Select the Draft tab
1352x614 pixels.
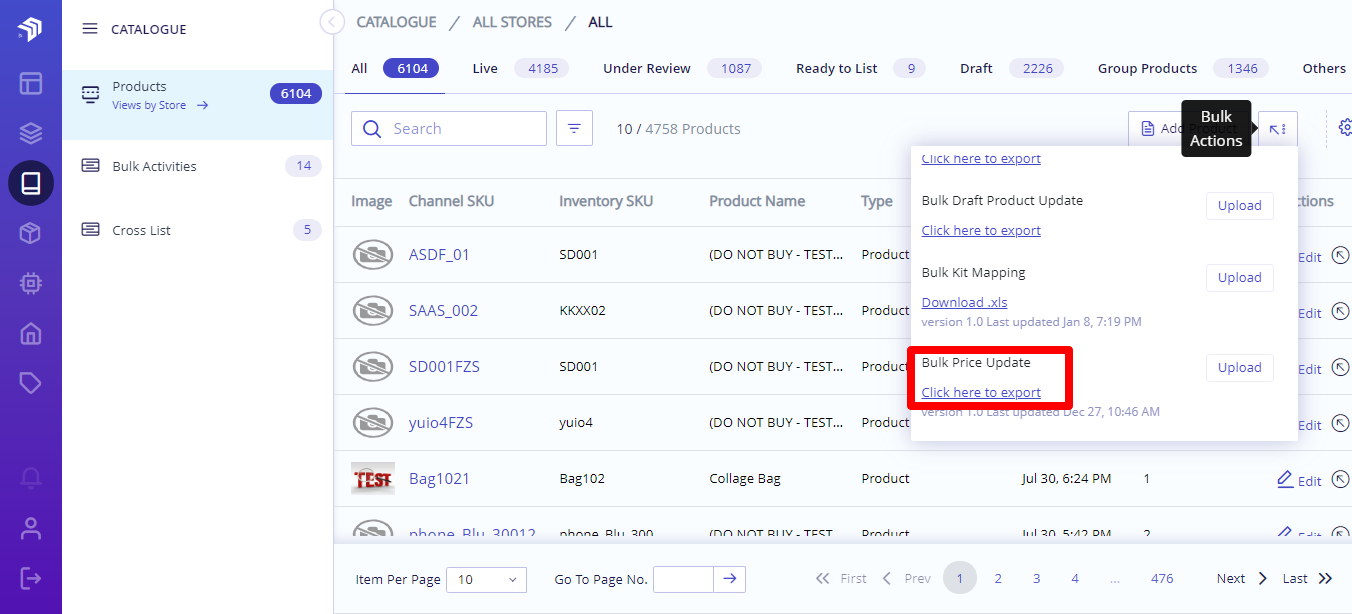[976, 68]
